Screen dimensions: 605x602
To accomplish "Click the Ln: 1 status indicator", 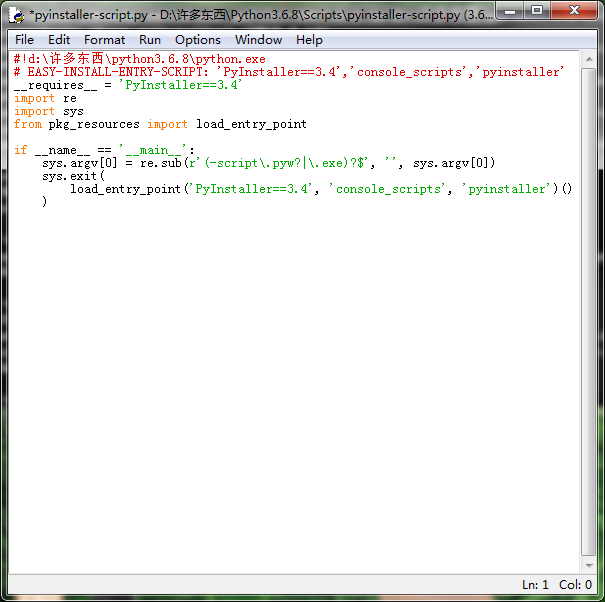I will coord(535,585).
